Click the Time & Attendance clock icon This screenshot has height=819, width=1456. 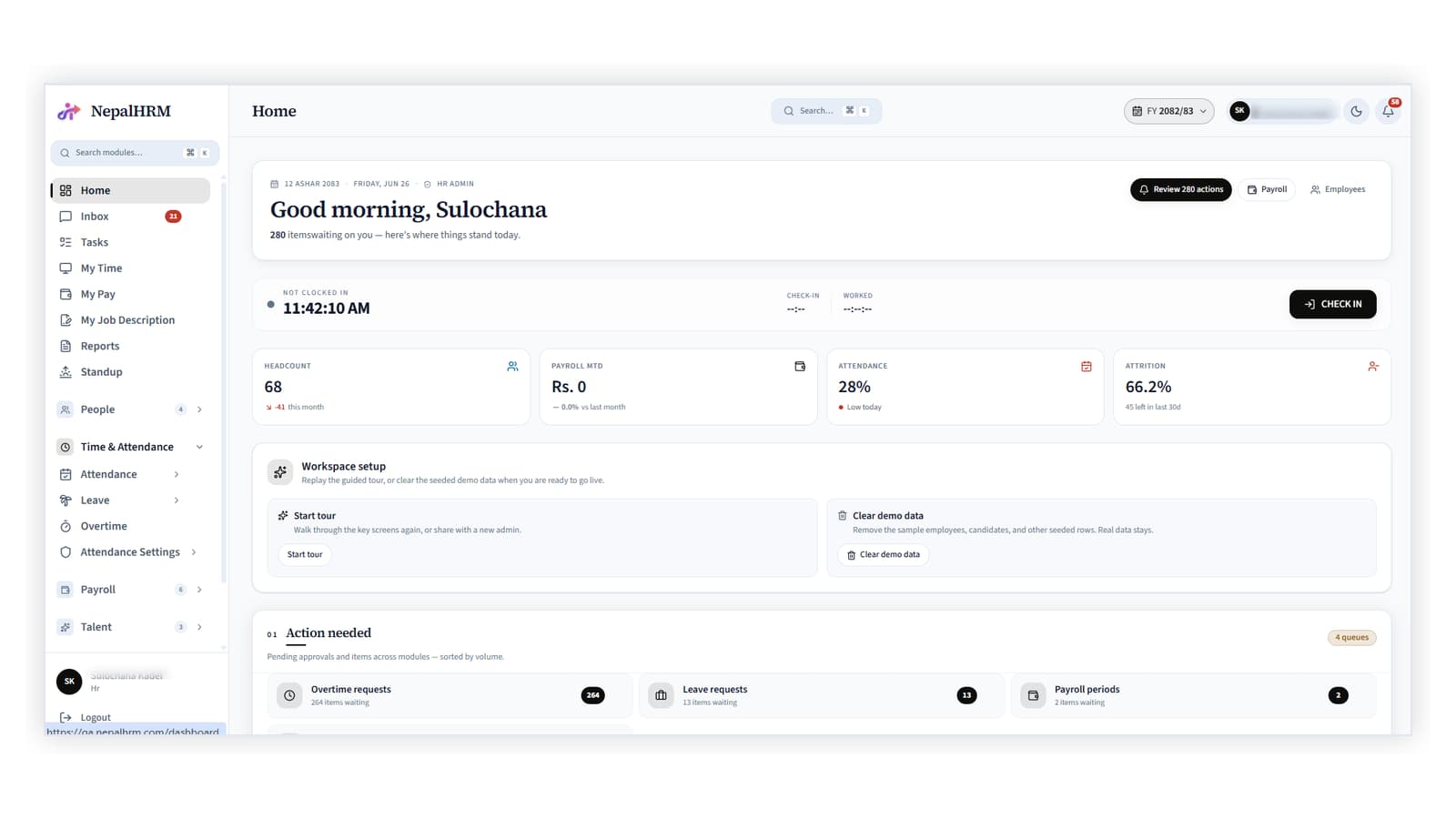(66, 447)
